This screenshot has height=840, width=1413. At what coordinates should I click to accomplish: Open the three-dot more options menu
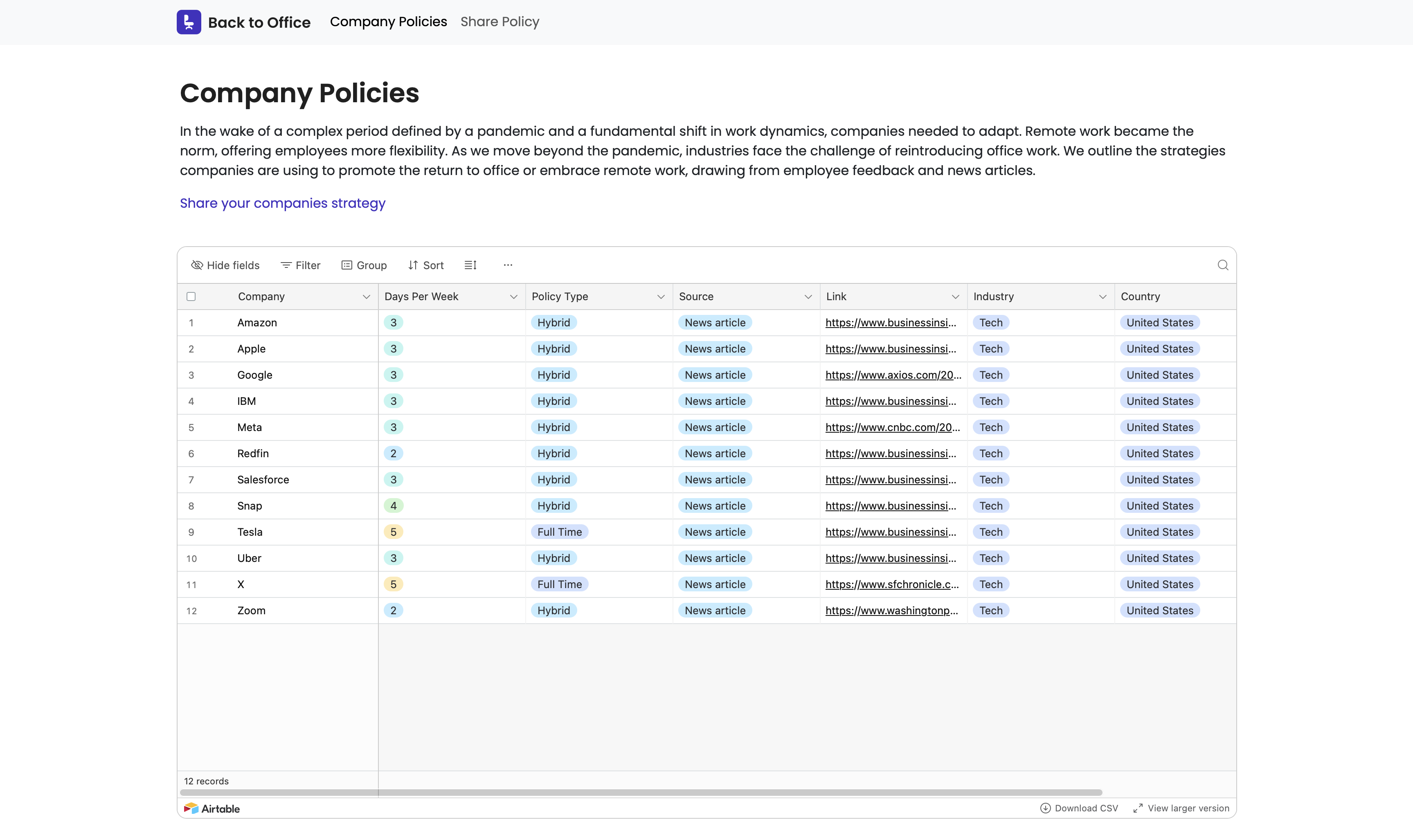tap(508, 265)
